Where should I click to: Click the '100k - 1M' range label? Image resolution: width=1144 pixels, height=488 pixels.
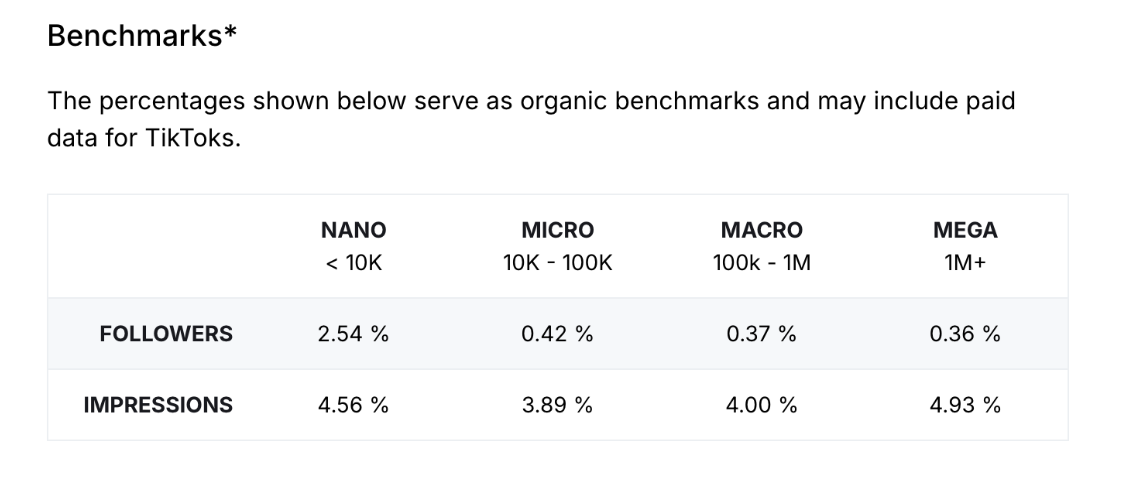[x=761, y=264]
